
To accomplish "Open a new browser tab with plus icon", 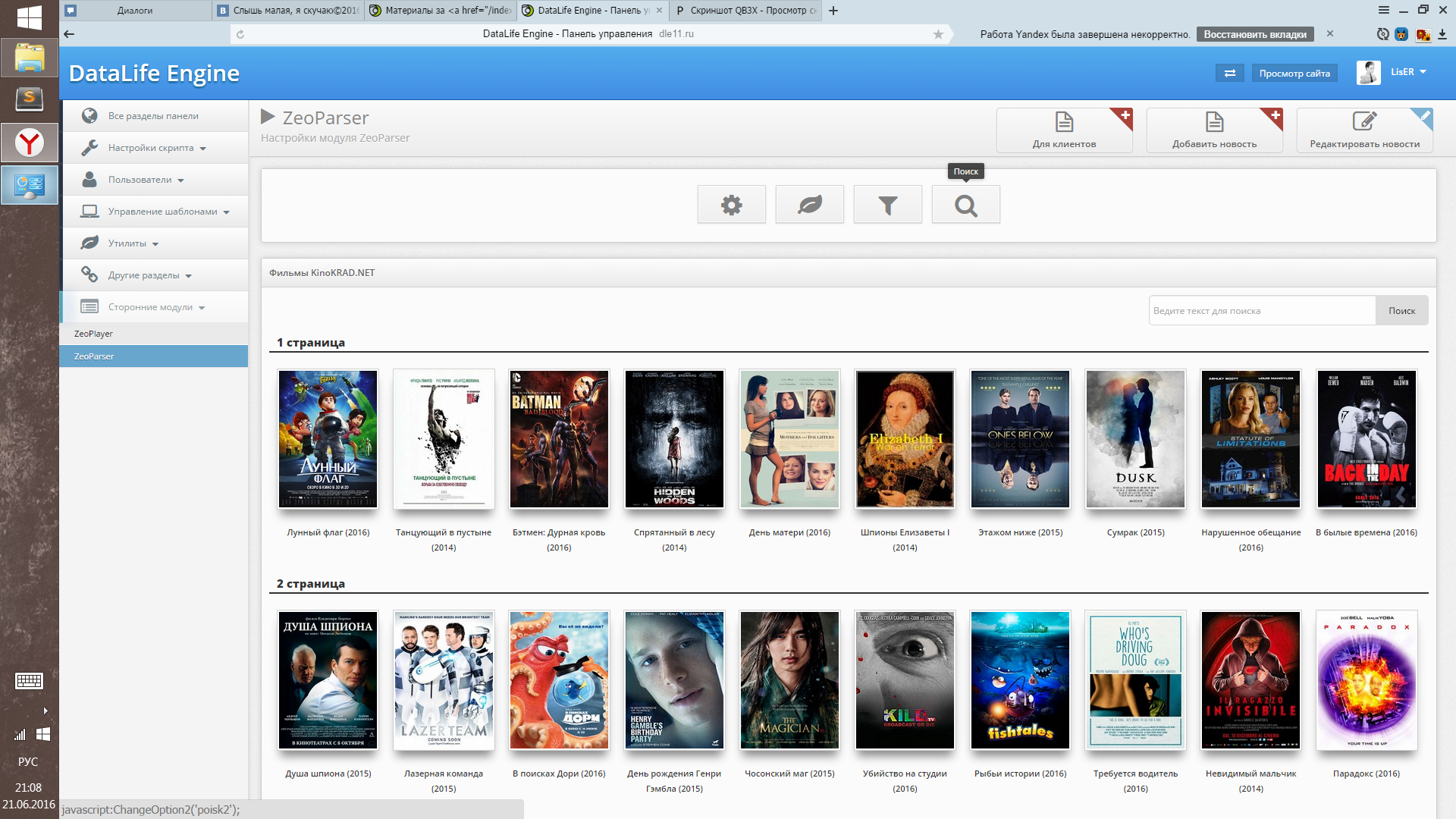I will [833, 11].
